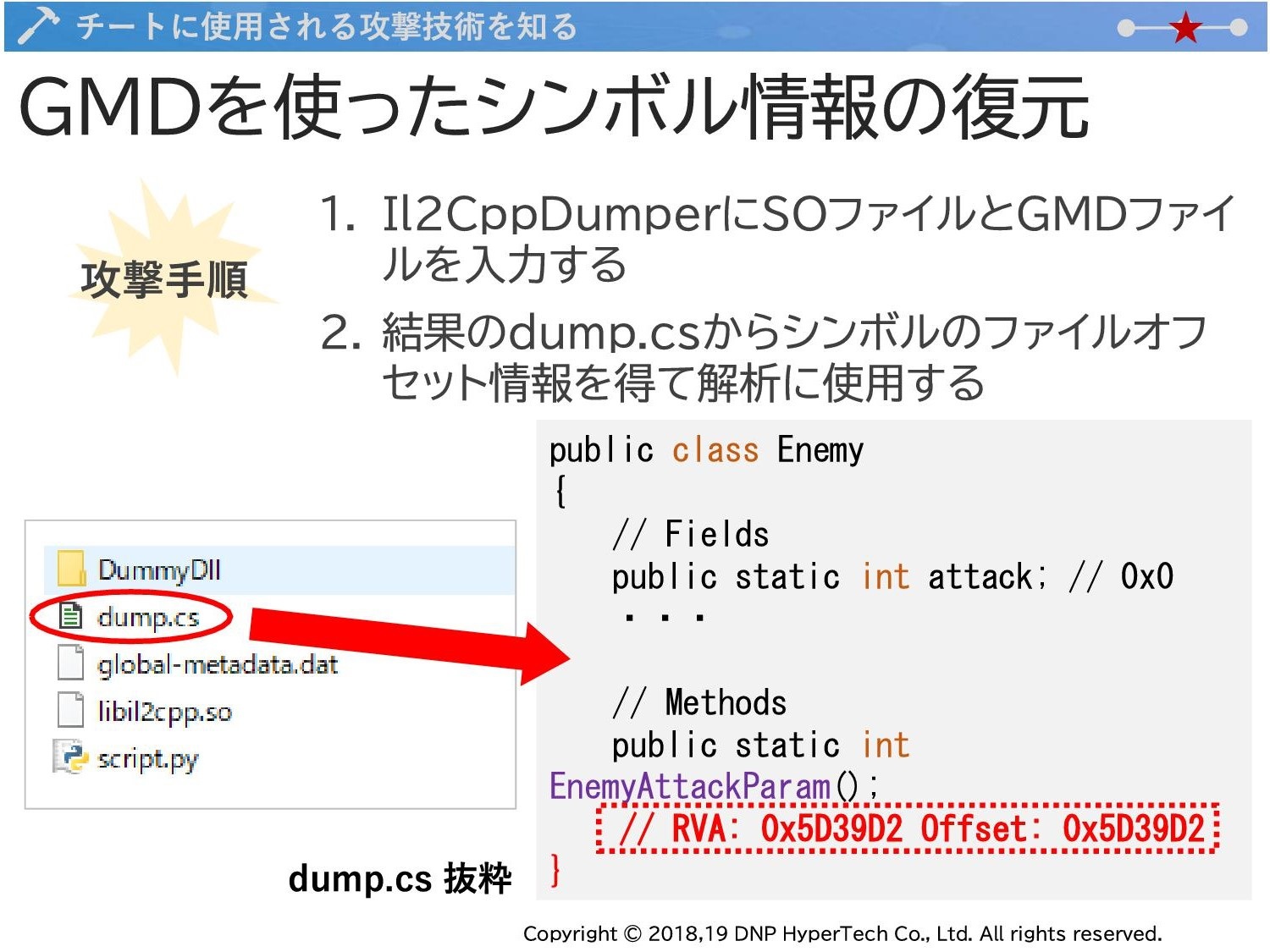Select the global-metadata.dat file name

[218, 664]
